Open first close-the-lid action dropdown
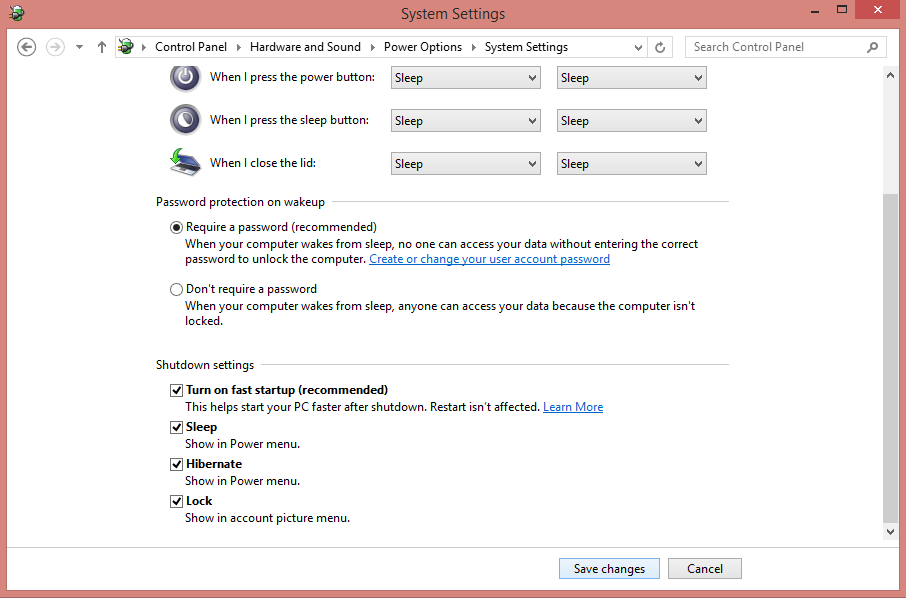 tap(466, 164)
